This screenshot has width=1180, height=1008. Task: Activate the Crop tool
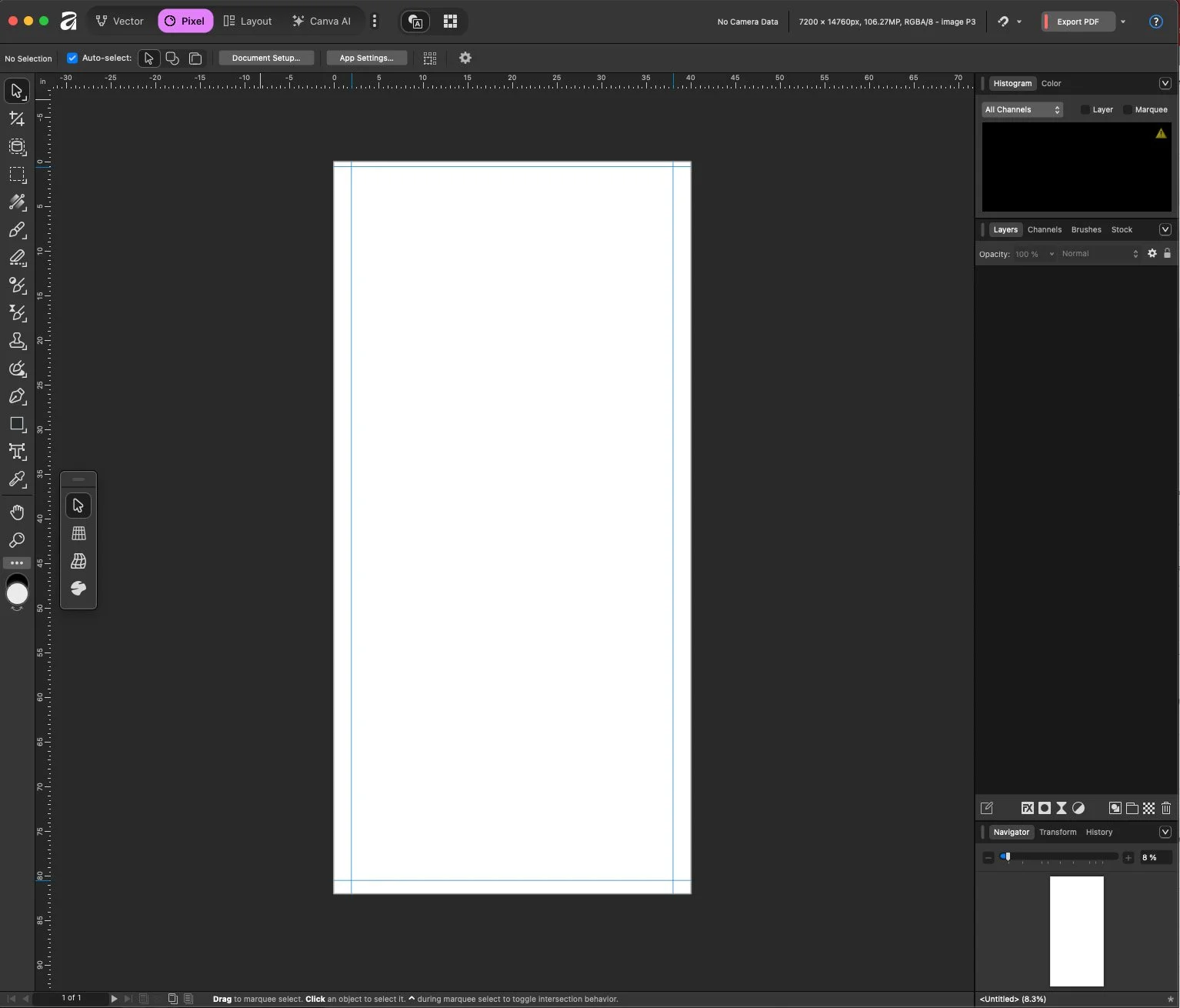click(17, 118)
